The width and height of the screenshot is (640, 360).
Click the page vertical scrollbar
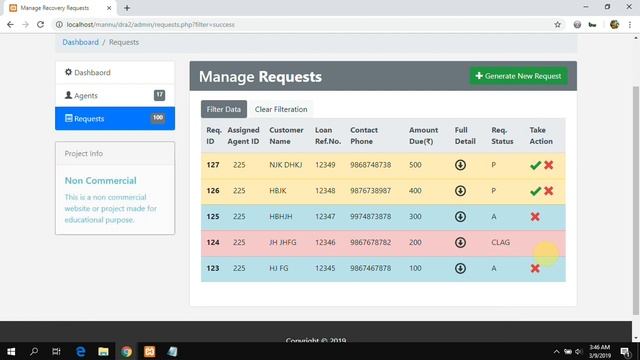coord(636,200)
